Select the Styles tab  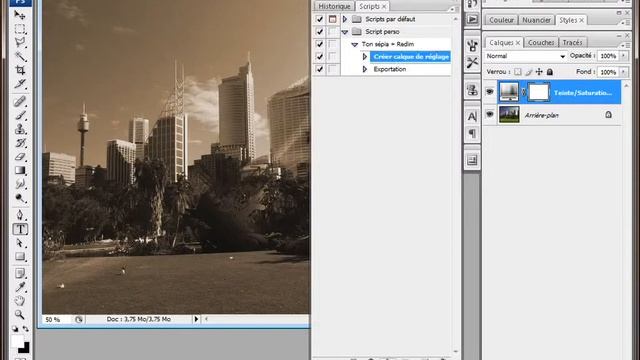point(571,20)
